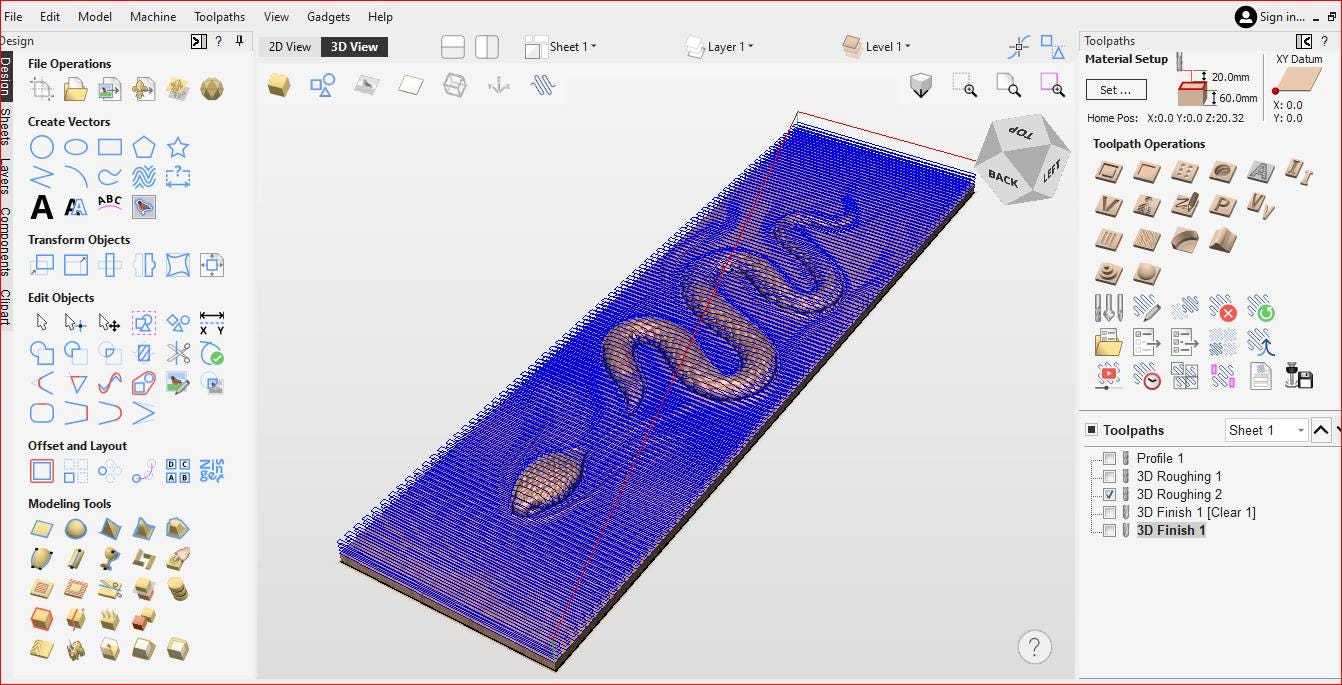Open the Pocket toolpath creation tool
Image resolution: width=1342 pixels, height=685 pixels.
coord(1145,172)
